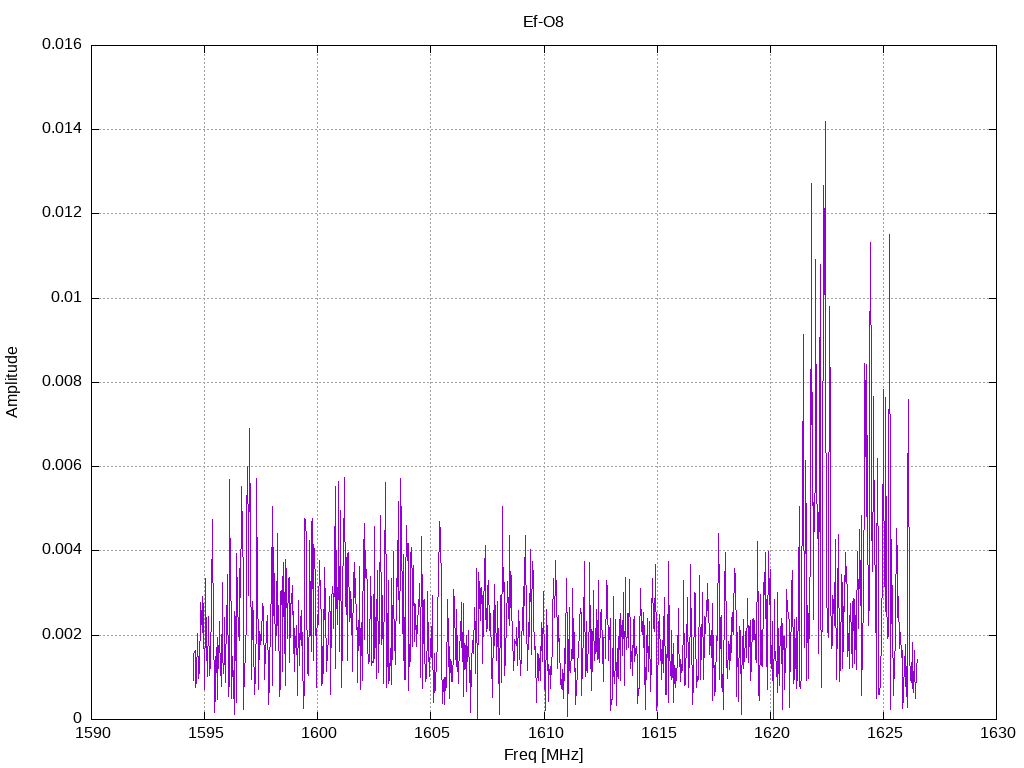The image size is (1024, 768).
Task: Click the x-axis tick label 1610
Action: (545, 733)
